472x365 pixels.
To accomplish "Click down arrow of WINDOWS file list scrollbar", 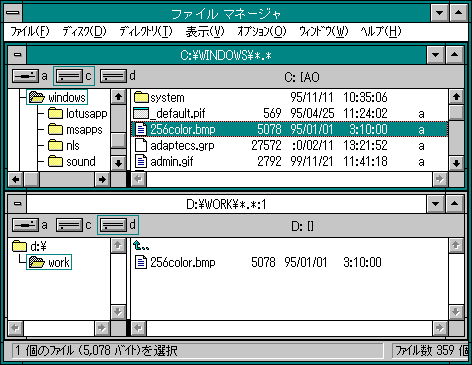I will 456,163.
